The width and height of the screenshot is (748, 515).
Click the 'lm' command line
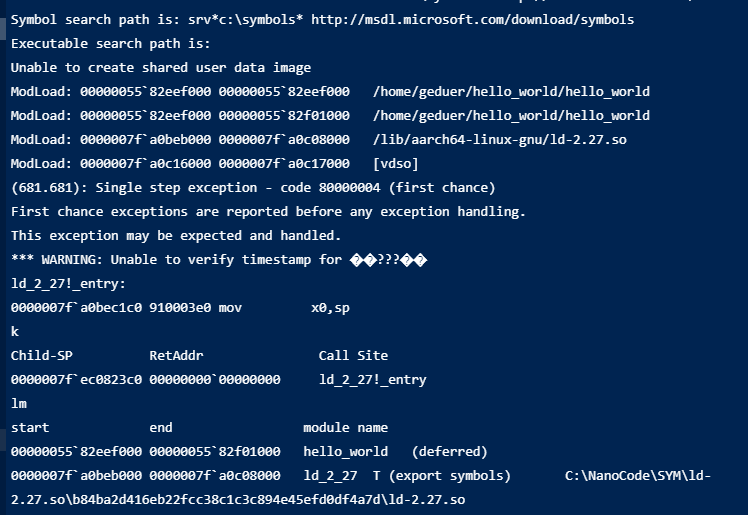[x=19, y=404]
